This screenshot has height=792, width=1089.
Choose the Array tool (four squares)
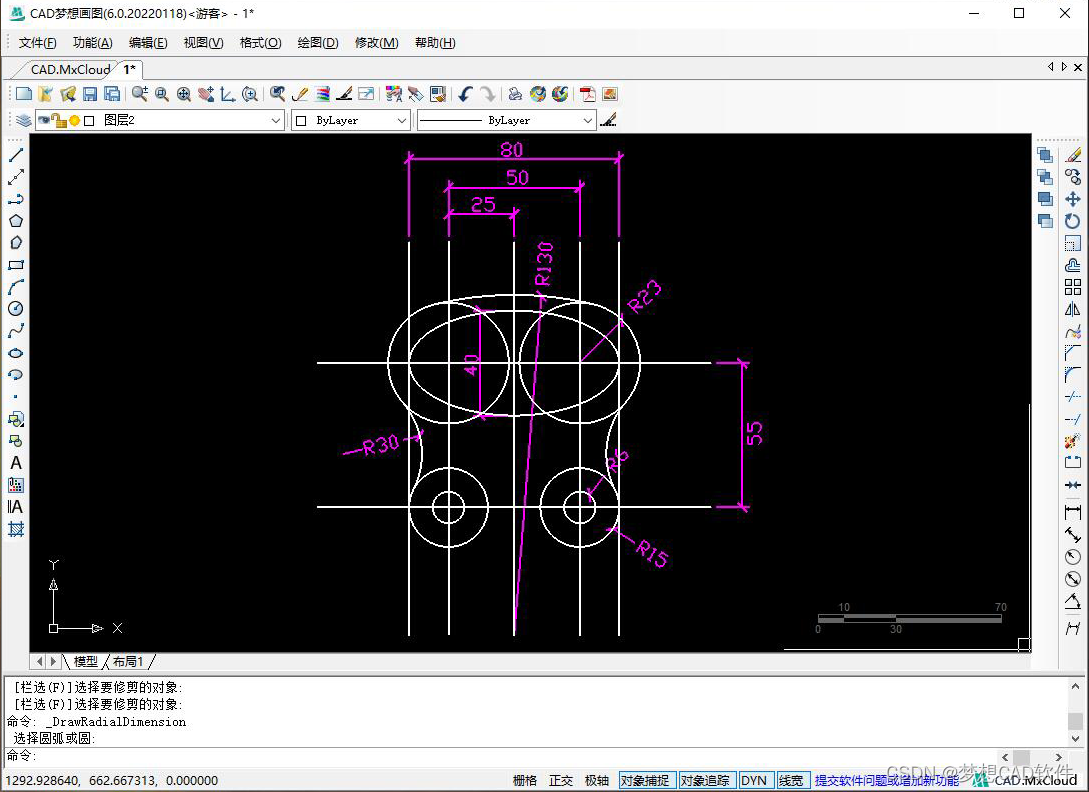click(x=1073, y=287)
